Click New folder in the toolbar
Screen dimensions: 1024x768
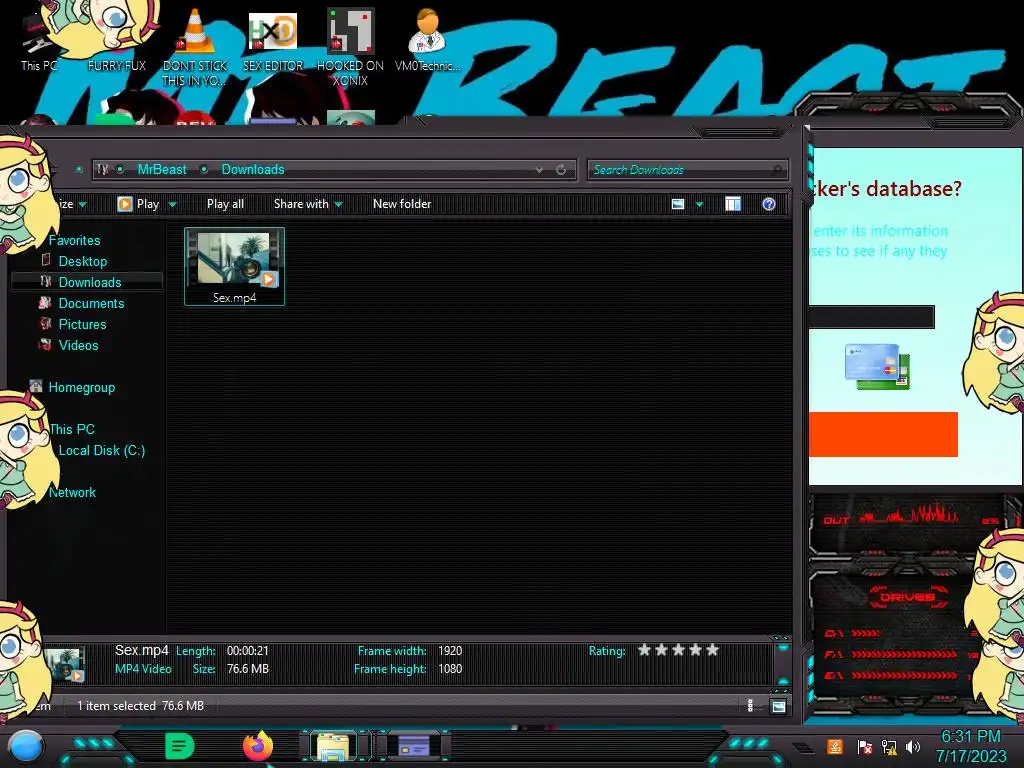coord(402,204)
